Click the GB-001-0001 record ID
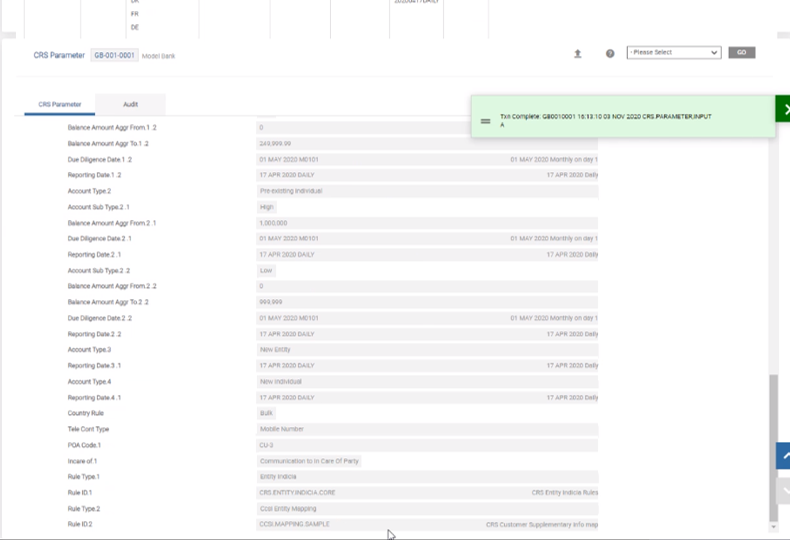Image resolution: width=790 pixels, height=540 pixels. pyautogui.click(x=114, y=55)
